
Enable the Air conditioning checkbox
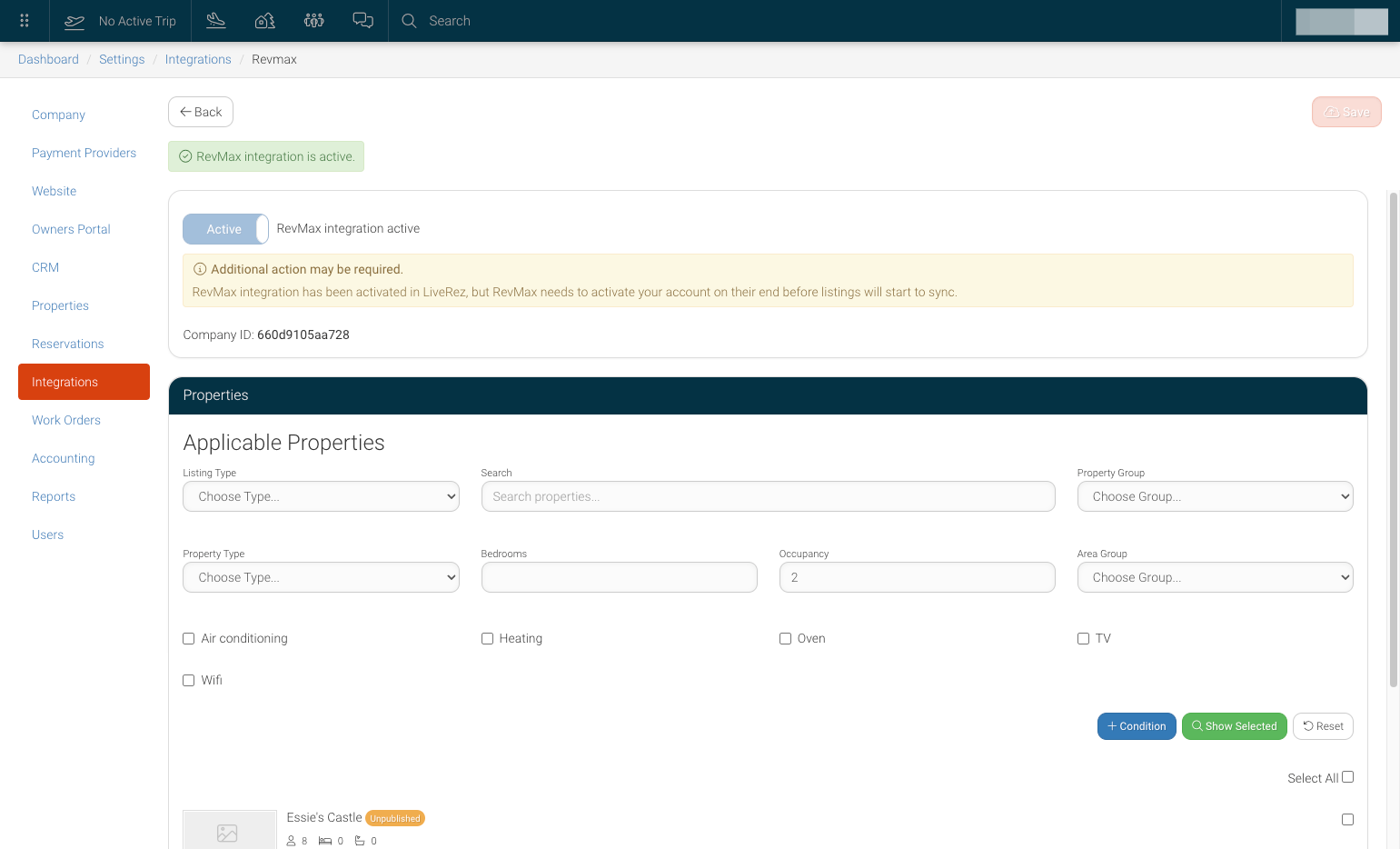(x=189, y=639)
